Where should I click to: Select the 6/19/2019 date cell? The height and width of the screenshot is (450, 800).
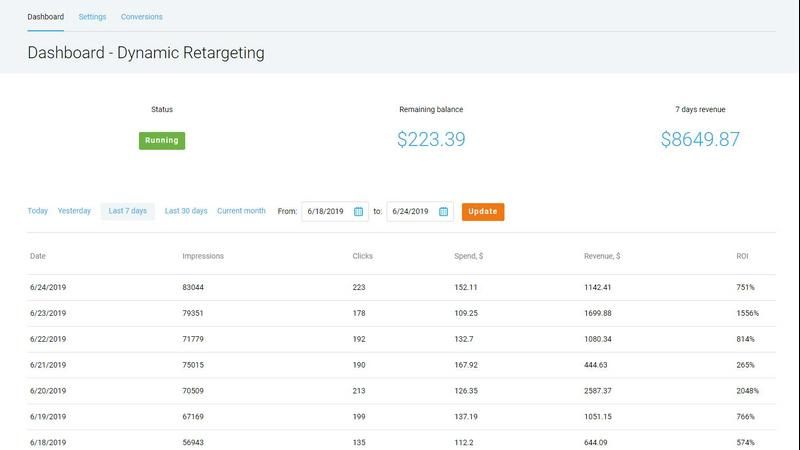[x=48, y=417]
